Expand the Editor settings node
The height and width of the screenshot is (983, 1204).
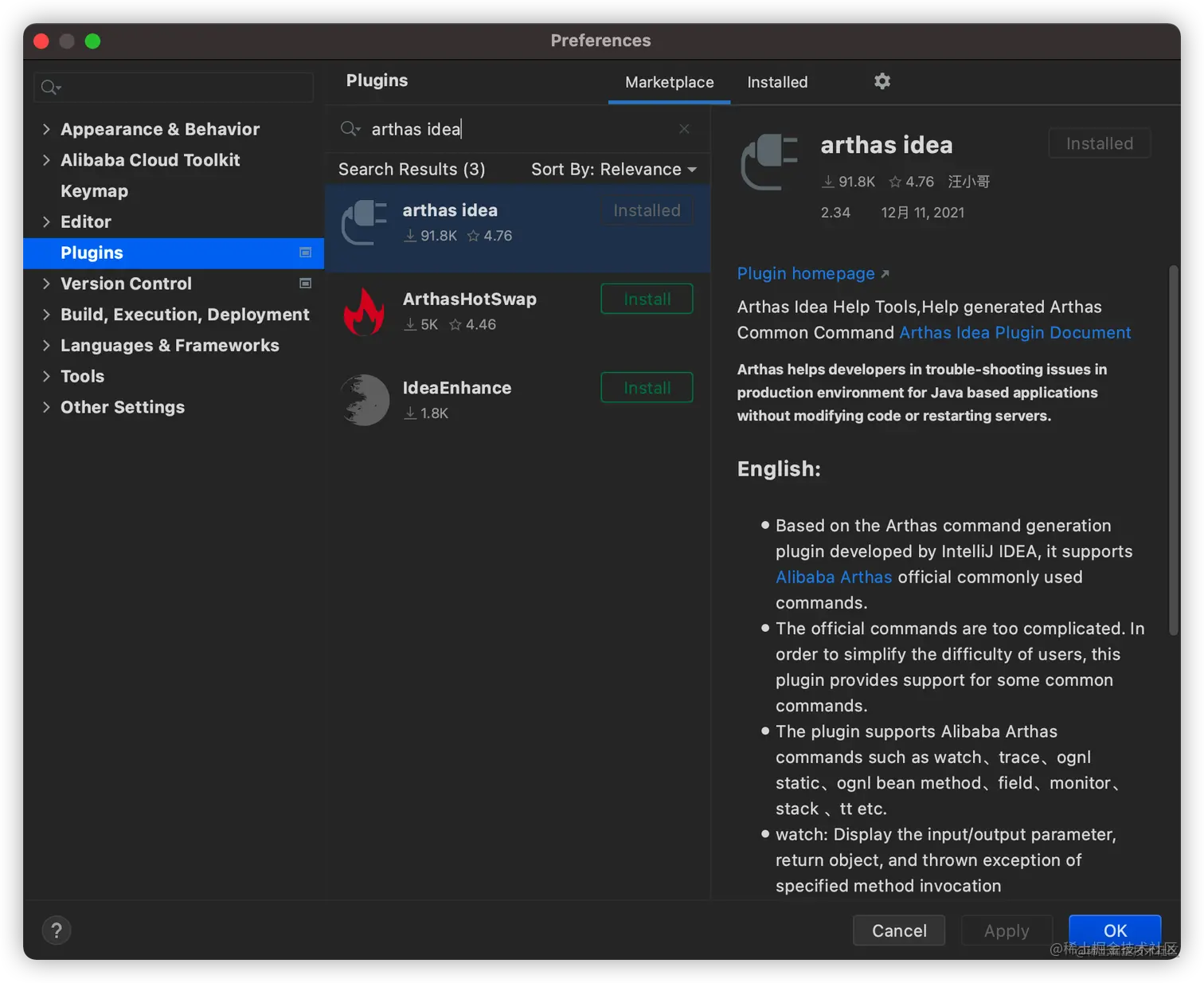pyautogui.click(x=46, y=221)
